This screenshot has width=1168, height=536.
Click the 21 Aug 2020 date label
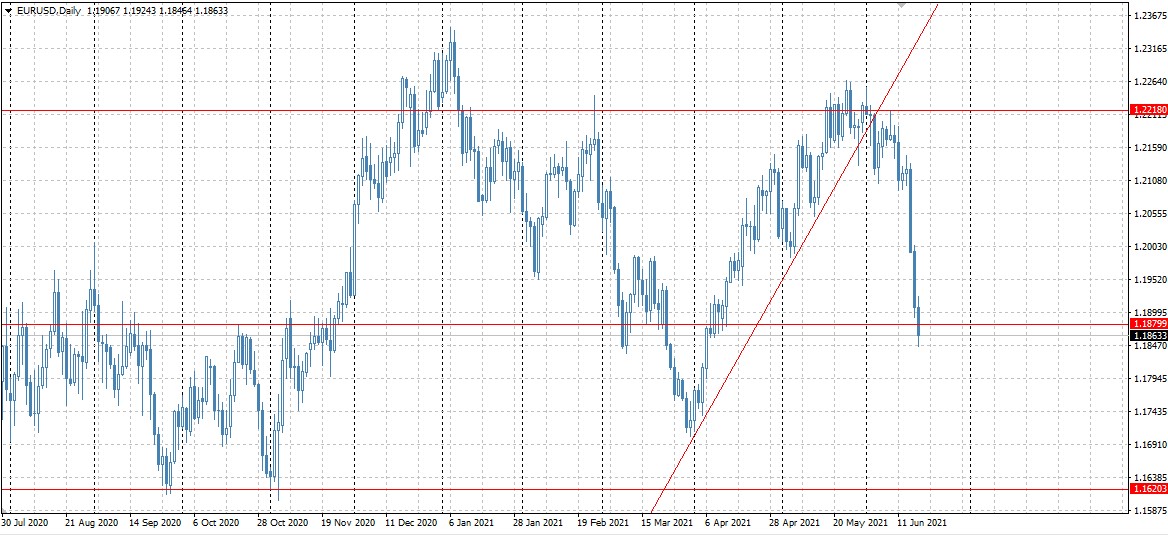coord(91,523)
